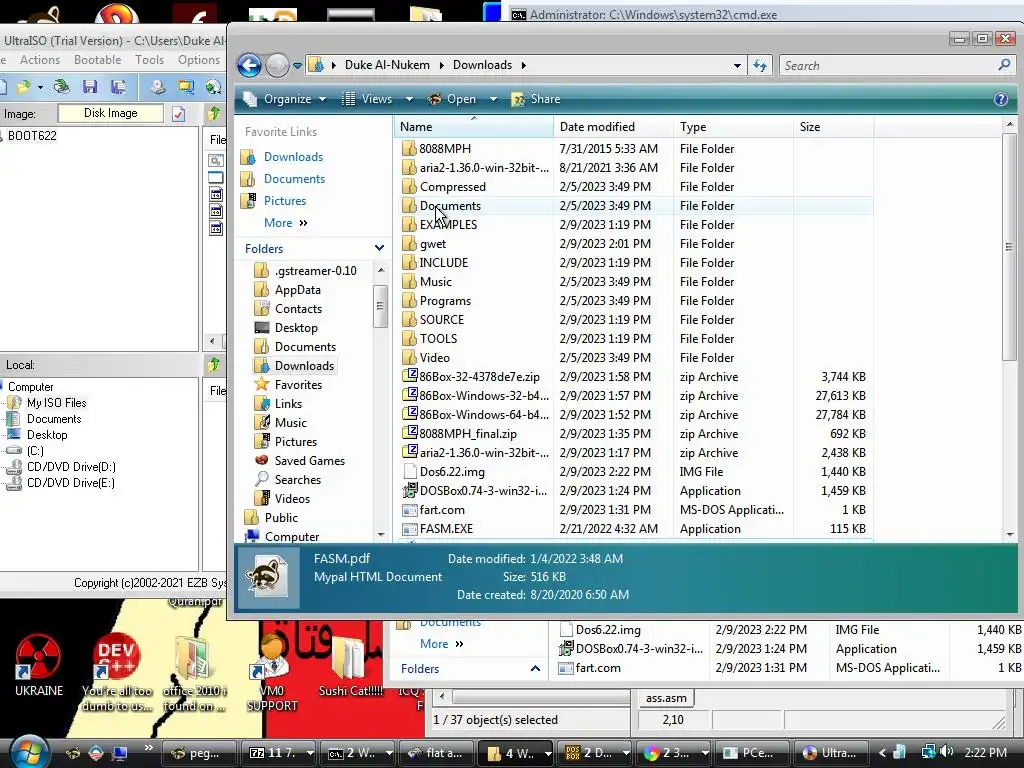This screenshot has width=1024, height=768.
Task: Select the gwet folder
Action: pos(433,244)
